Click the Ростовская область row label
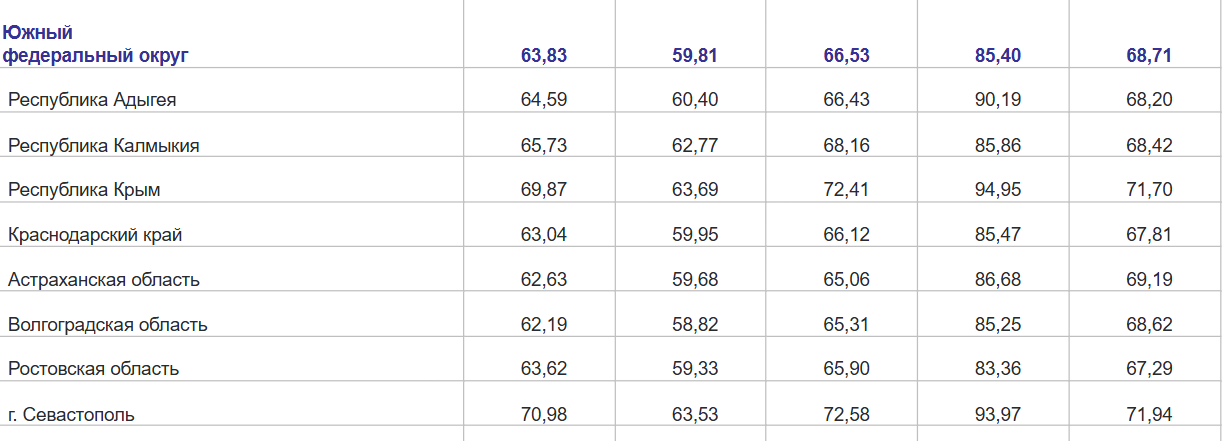This screenshot has width=1232, height=441. pos(94,369)
